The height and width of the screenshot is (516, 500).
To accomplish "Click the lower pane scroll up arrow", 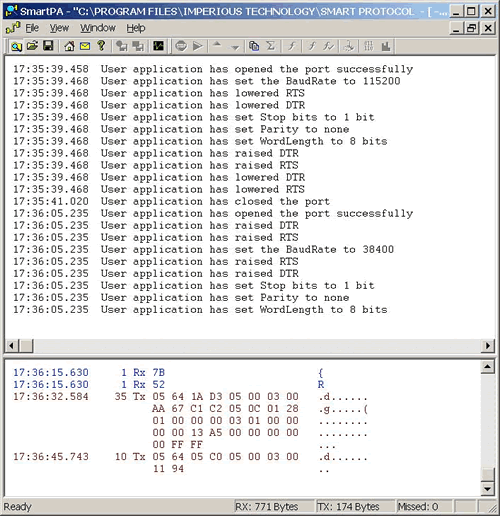I will click(488, 367).
